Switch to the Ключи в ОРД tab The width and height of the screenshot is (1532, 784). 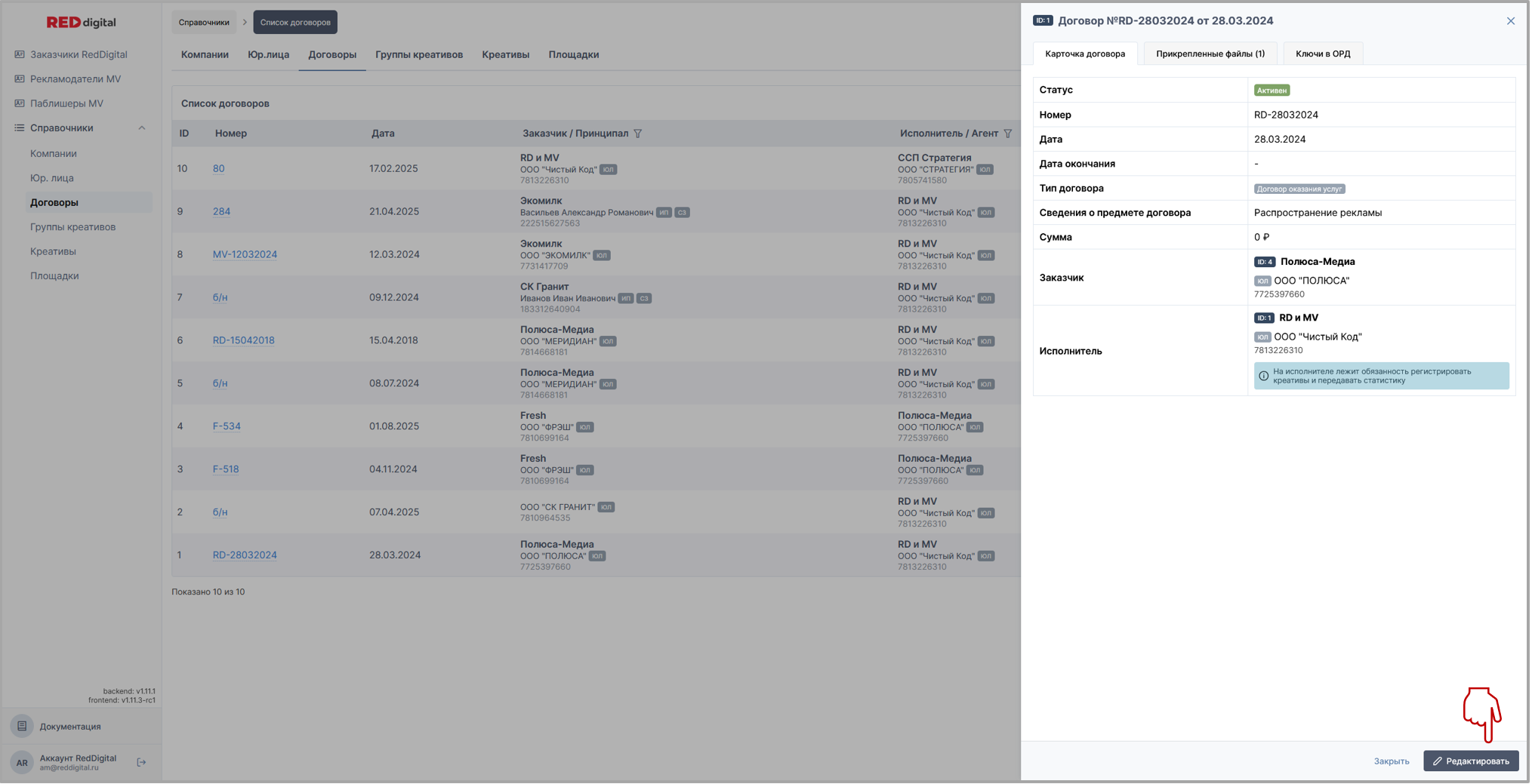tap(1322, 54)
